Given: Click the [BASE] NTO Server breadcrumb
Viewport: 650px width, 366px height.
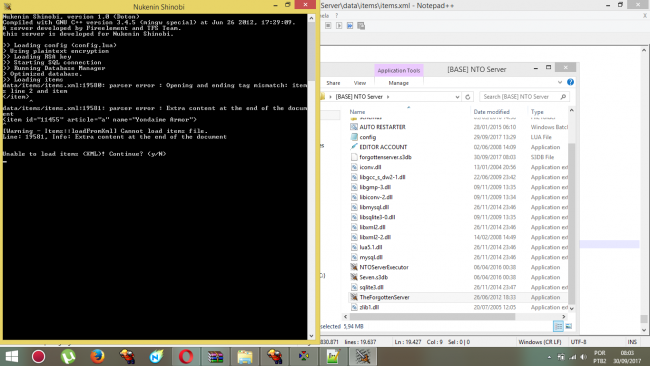Looking at the screenshot, I should 359,97.
